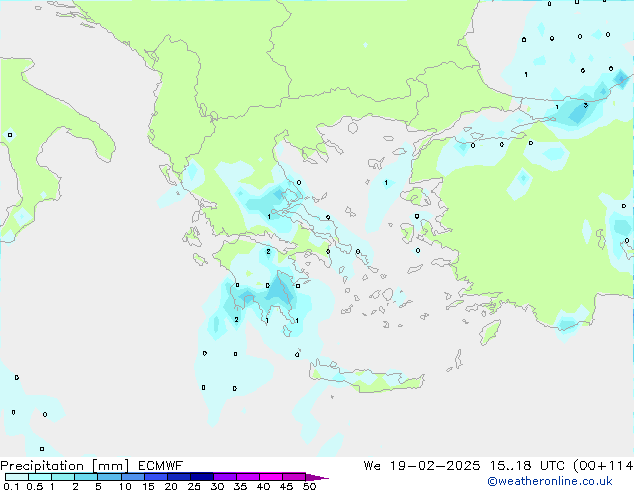Click the dark navy swatch between 25 and 30
Screen dimensions: 634x490
pyautogui.click(x=202, y=477)
